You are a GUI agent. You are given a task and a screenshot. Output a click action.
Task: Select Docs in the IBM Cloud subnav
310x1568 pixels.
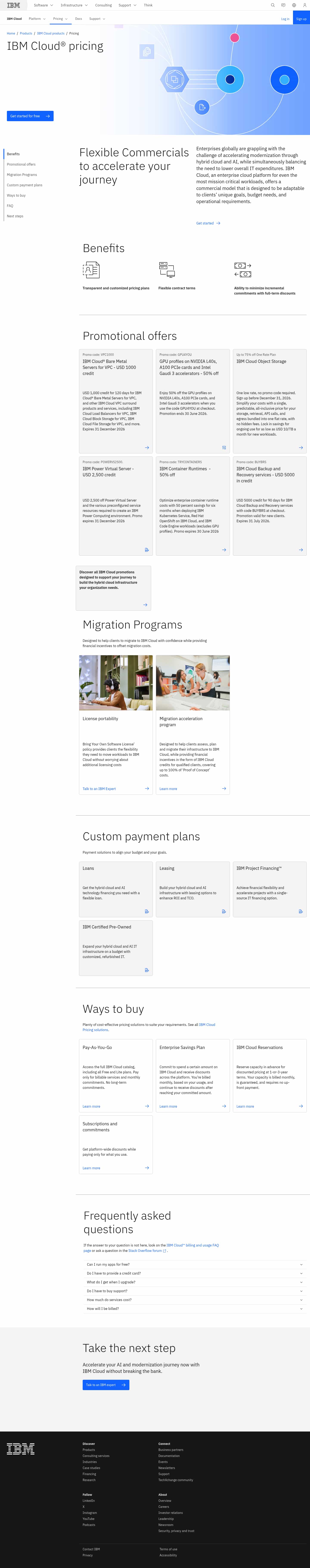pos(78,19)
